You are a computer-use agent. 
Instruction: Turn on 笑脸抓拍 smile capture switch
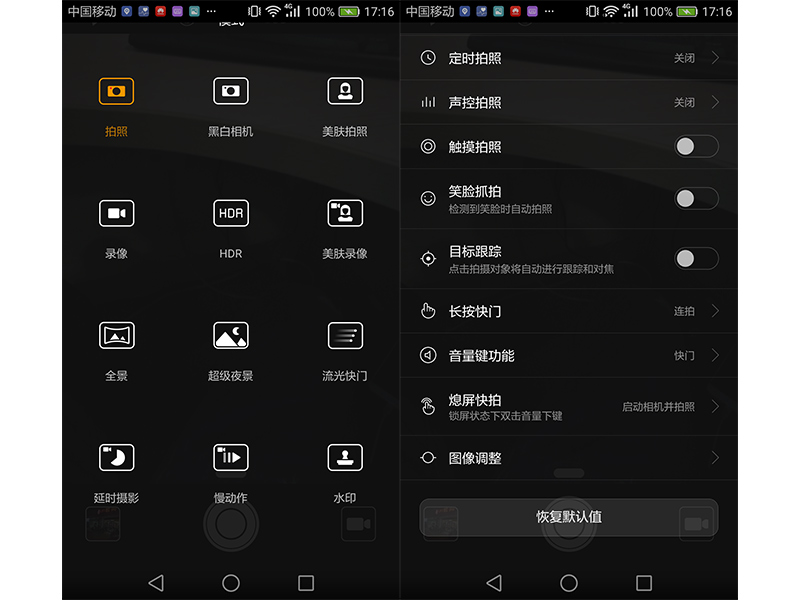click(x=695, y=199)
